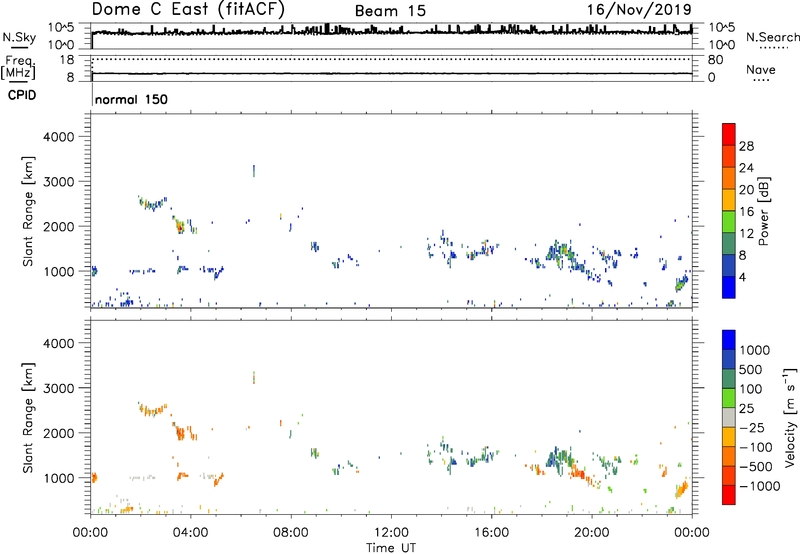Click the "20:00" time tick label
The image size is (800, 554).
(592, 533)
